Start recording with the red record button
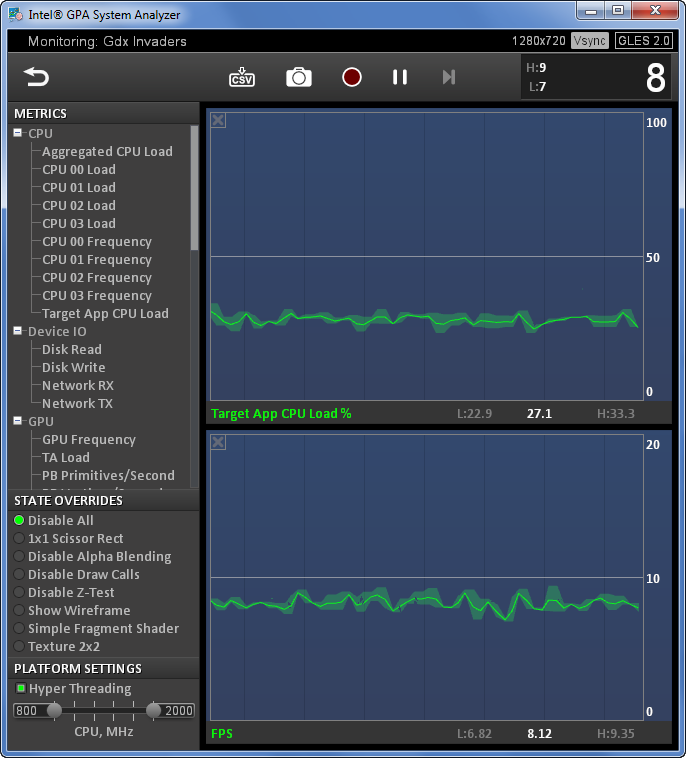This screenshot has width=686, height=758. click(351, 77)
